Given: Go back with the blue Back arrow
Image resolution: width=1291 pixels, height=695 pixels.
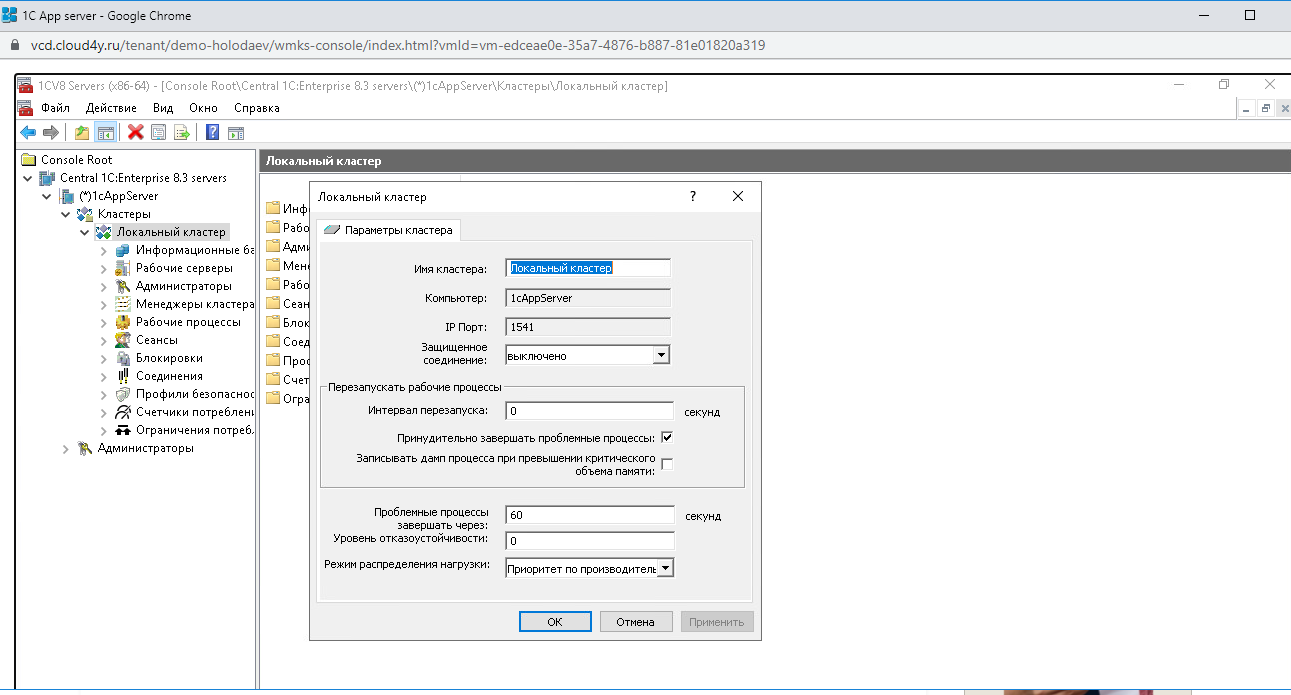Looking at the screenshot, I should point(28,132).
